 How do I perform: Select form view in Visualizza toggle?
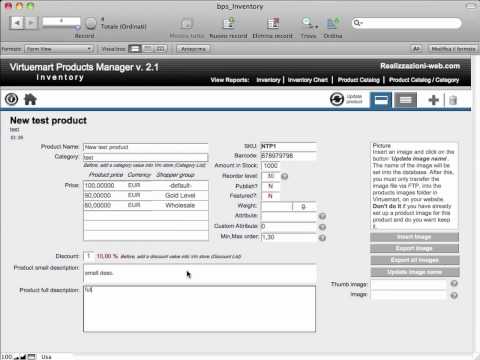[135, 49]
